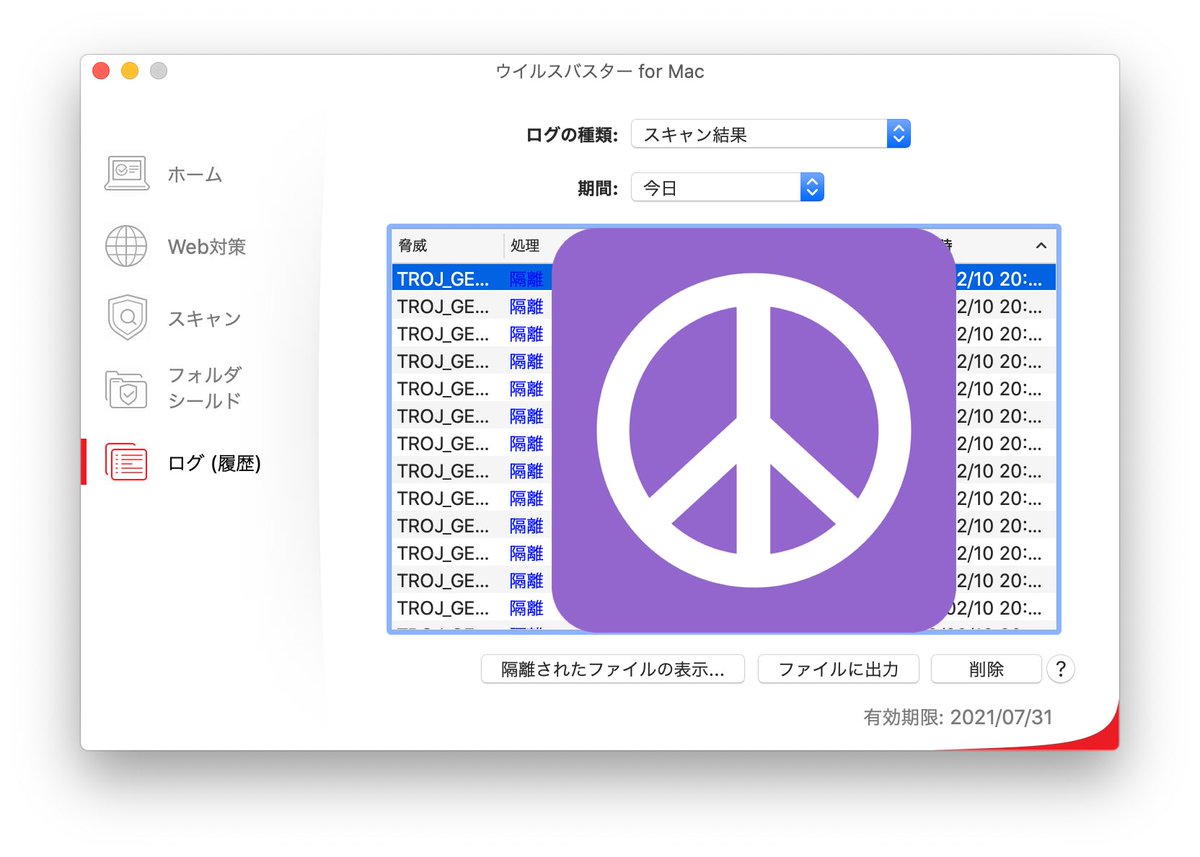Go to スキャン shield icon
Image resolution: width=1200 pixels, height=857 pixels.
[126, 318]
